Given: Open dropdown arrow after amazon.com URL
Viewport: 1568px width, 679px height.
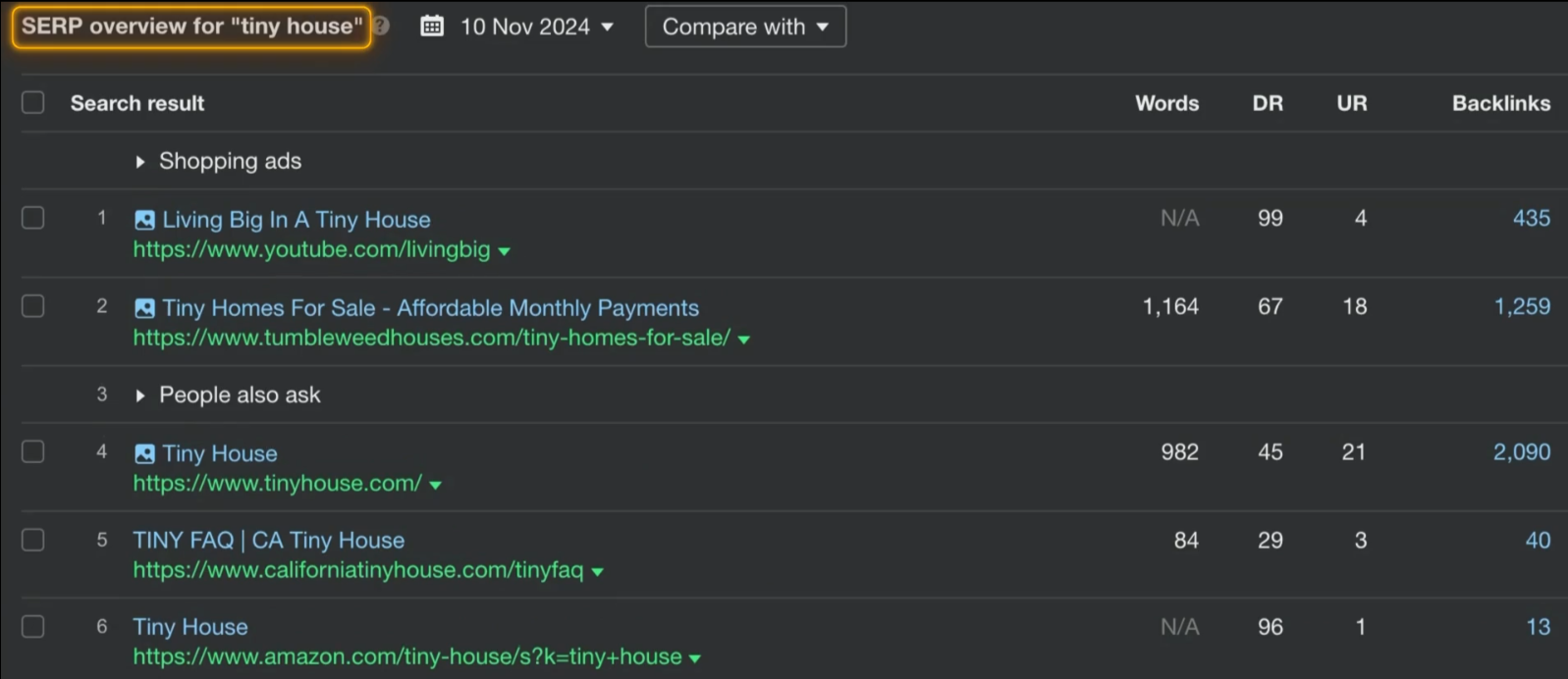Looking at the screenshot, I should tap(695, 658).
